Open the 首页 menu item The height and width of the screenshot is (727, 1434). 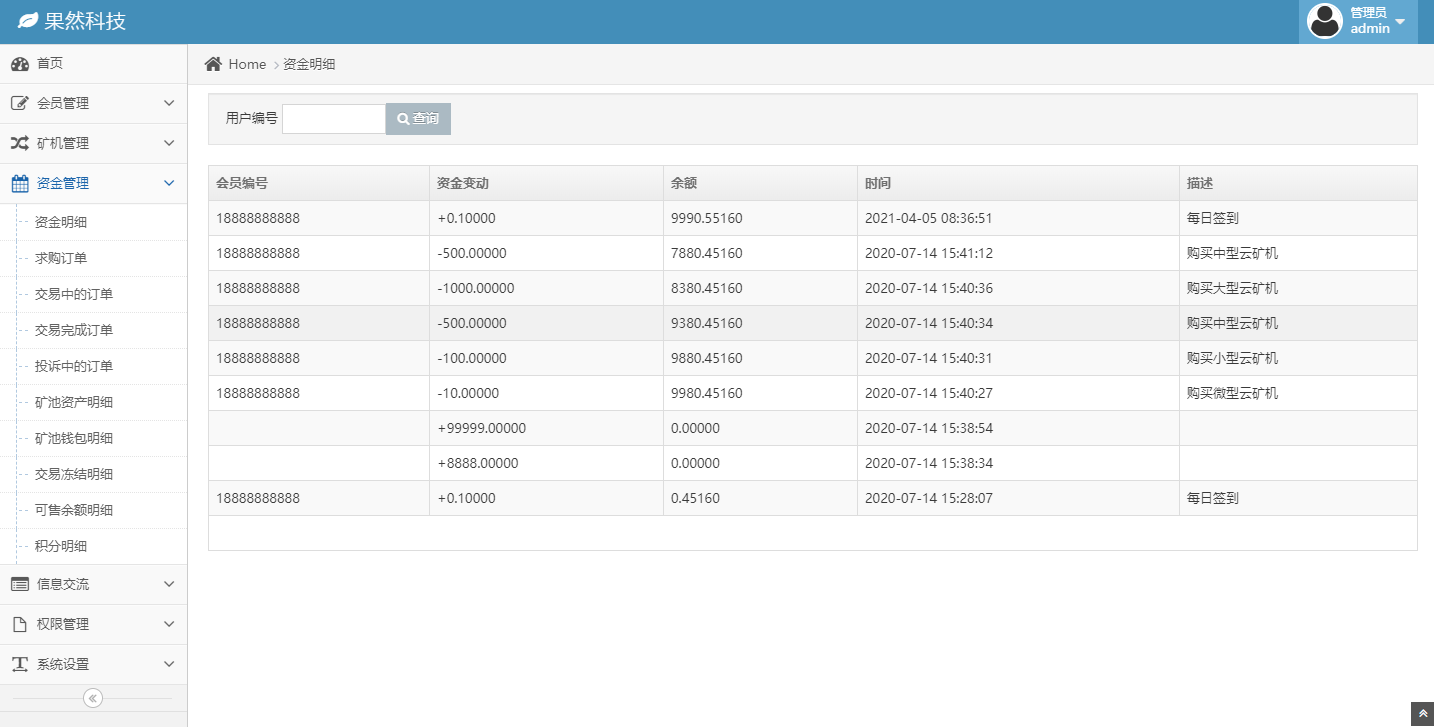93,64
